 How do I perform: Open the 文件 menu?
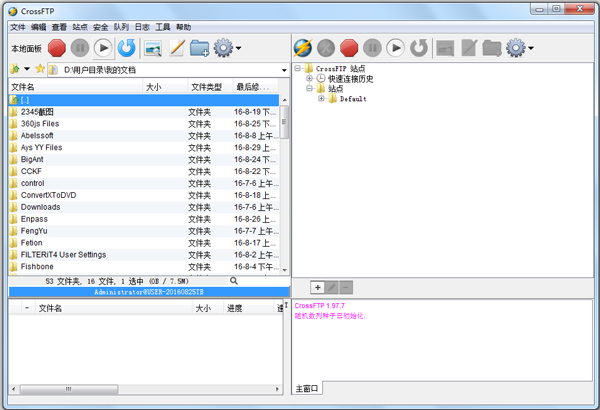click(x=18, y=27)
